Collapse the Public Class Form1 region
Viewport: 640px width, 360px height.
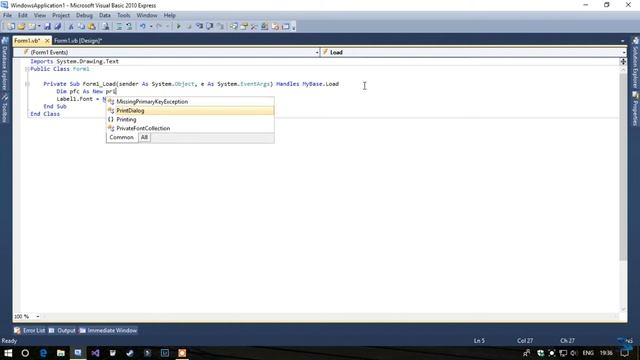point(27,69)
